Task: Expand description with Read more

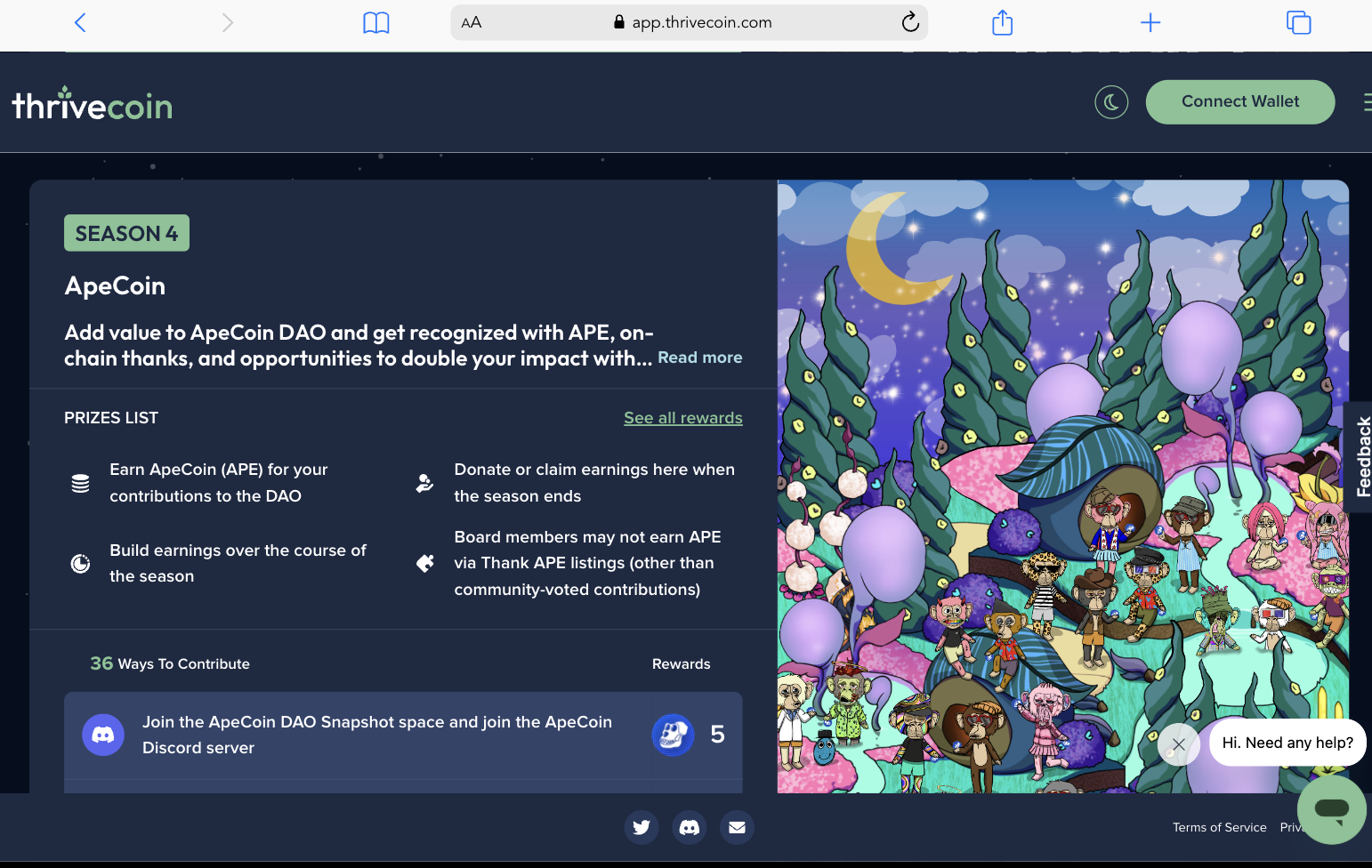Action: coord(699,358)
